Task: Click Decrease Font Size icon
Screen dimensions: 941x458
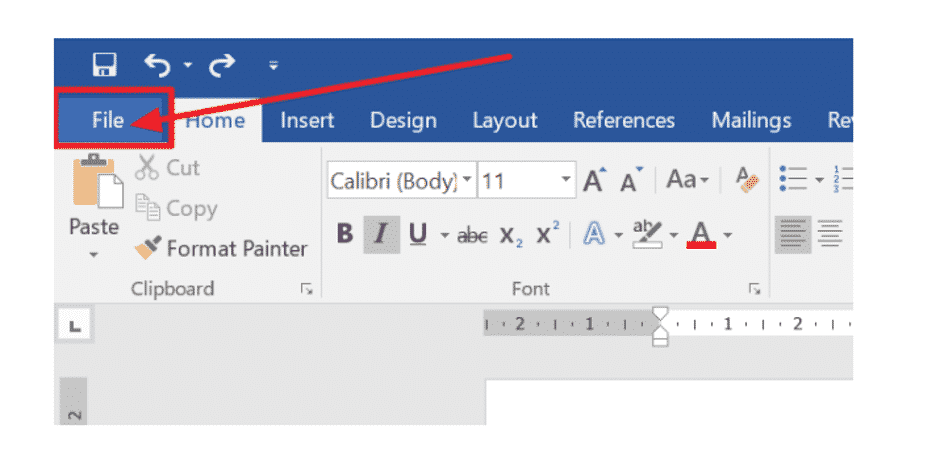Action: [631, 179]
